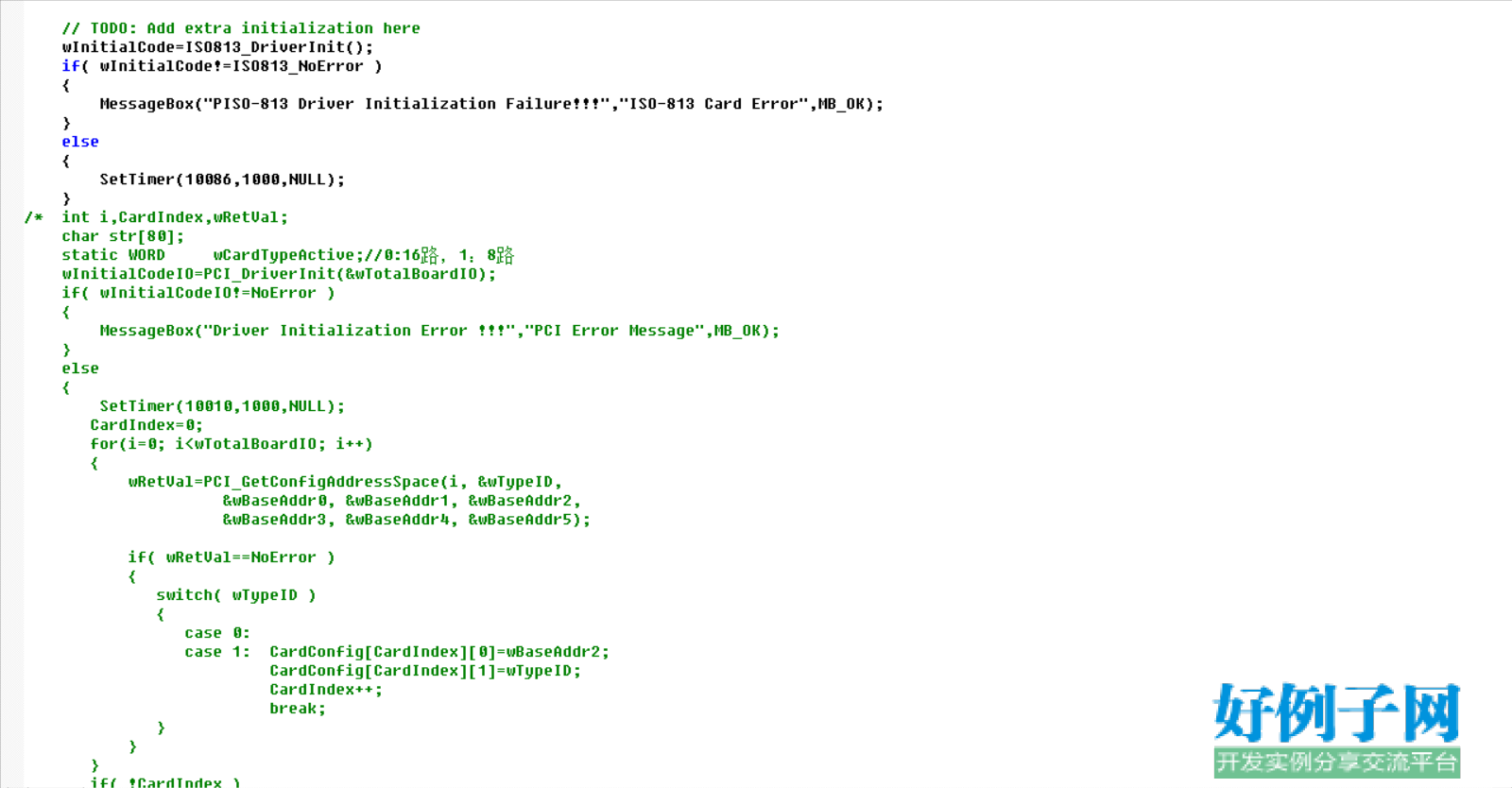Place cursor on wInitialCode=IS0813_DriverInit line
Screen dimensions: 1512x788
pyautogui.click(x=217, y=47)
